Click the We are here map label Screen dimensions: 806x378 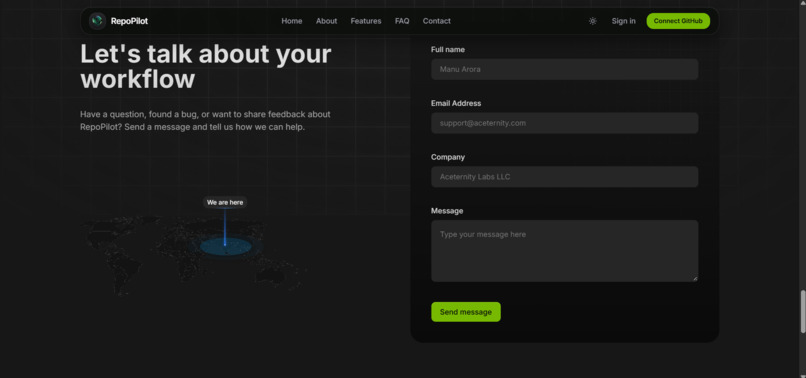click(225, 202)
